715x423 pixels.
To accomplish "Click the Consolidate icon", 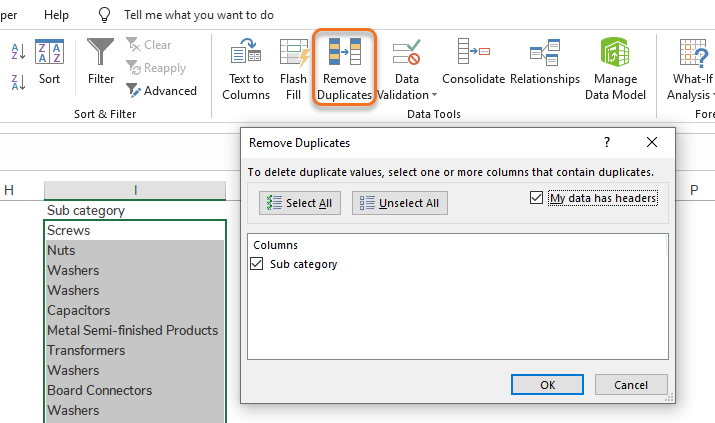I will pos(472,53).
